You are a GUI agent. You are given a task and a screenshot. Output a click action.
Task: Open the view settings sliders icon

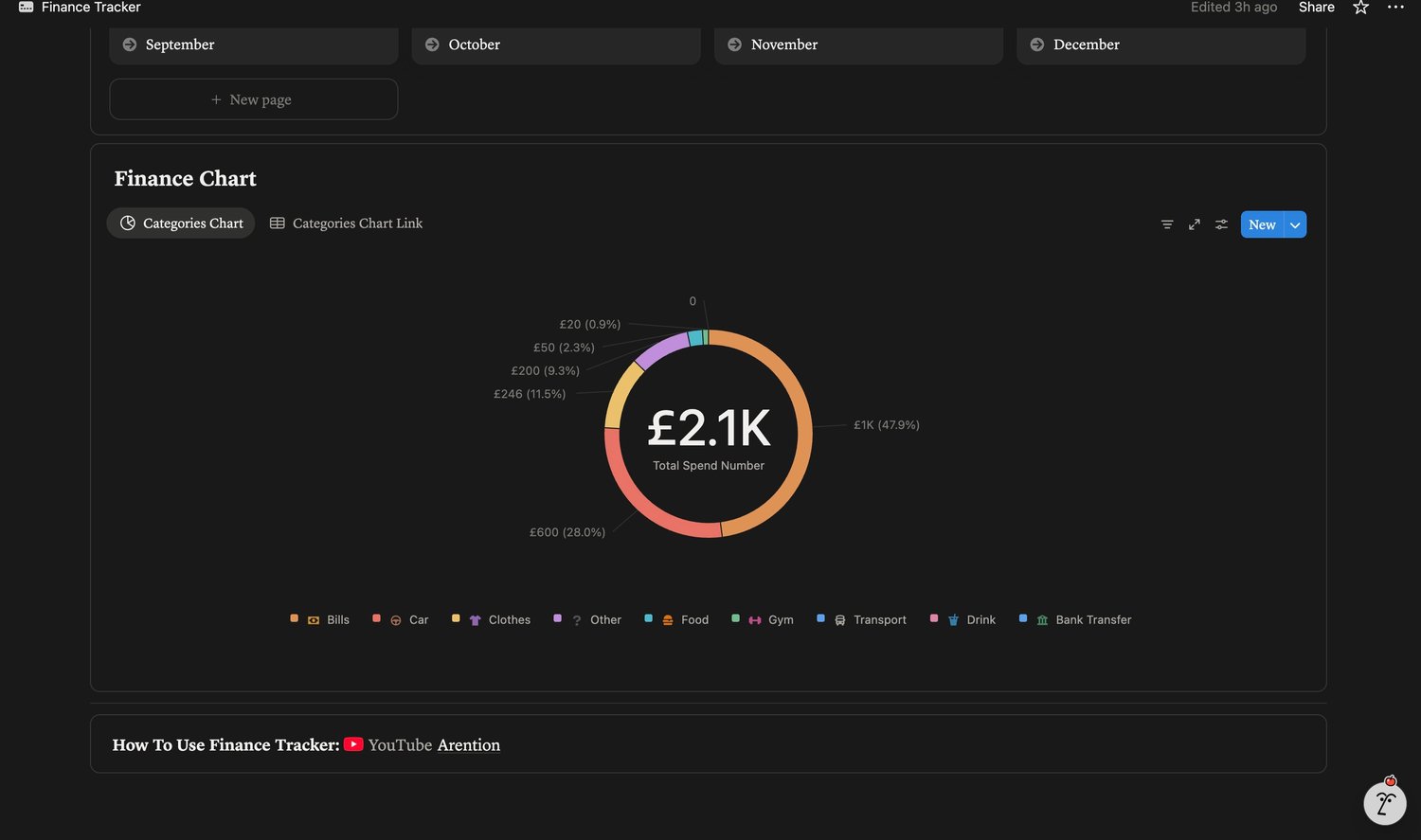click(x=1222, y=224)
